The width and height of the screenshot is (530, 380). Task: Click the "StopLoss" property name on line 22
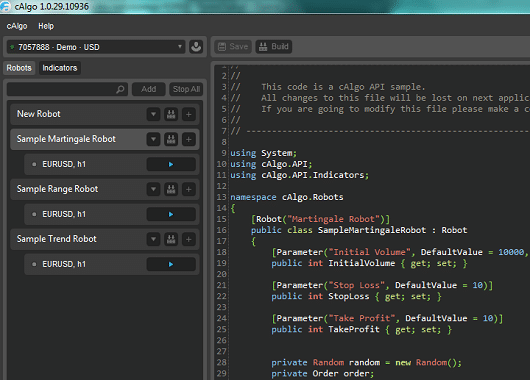(349, 296)
